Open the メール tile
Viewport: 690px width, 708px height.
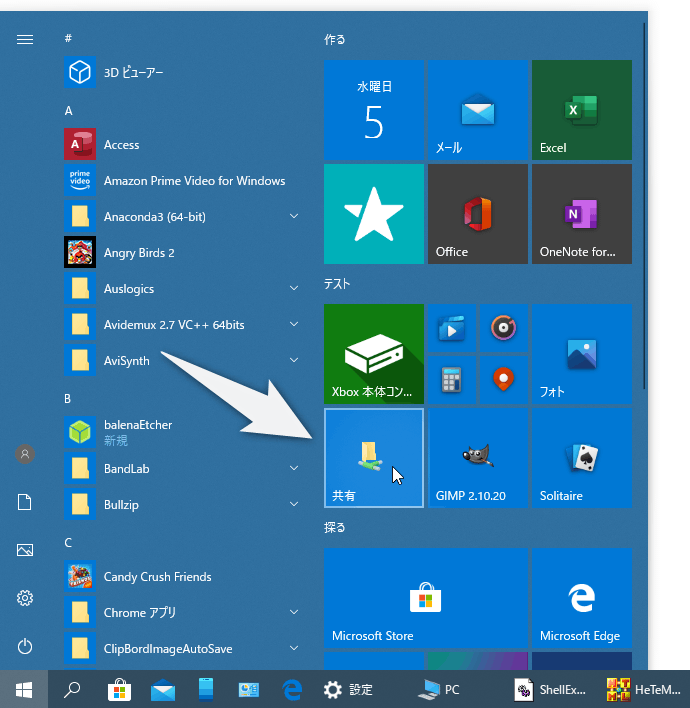(478, 110)
